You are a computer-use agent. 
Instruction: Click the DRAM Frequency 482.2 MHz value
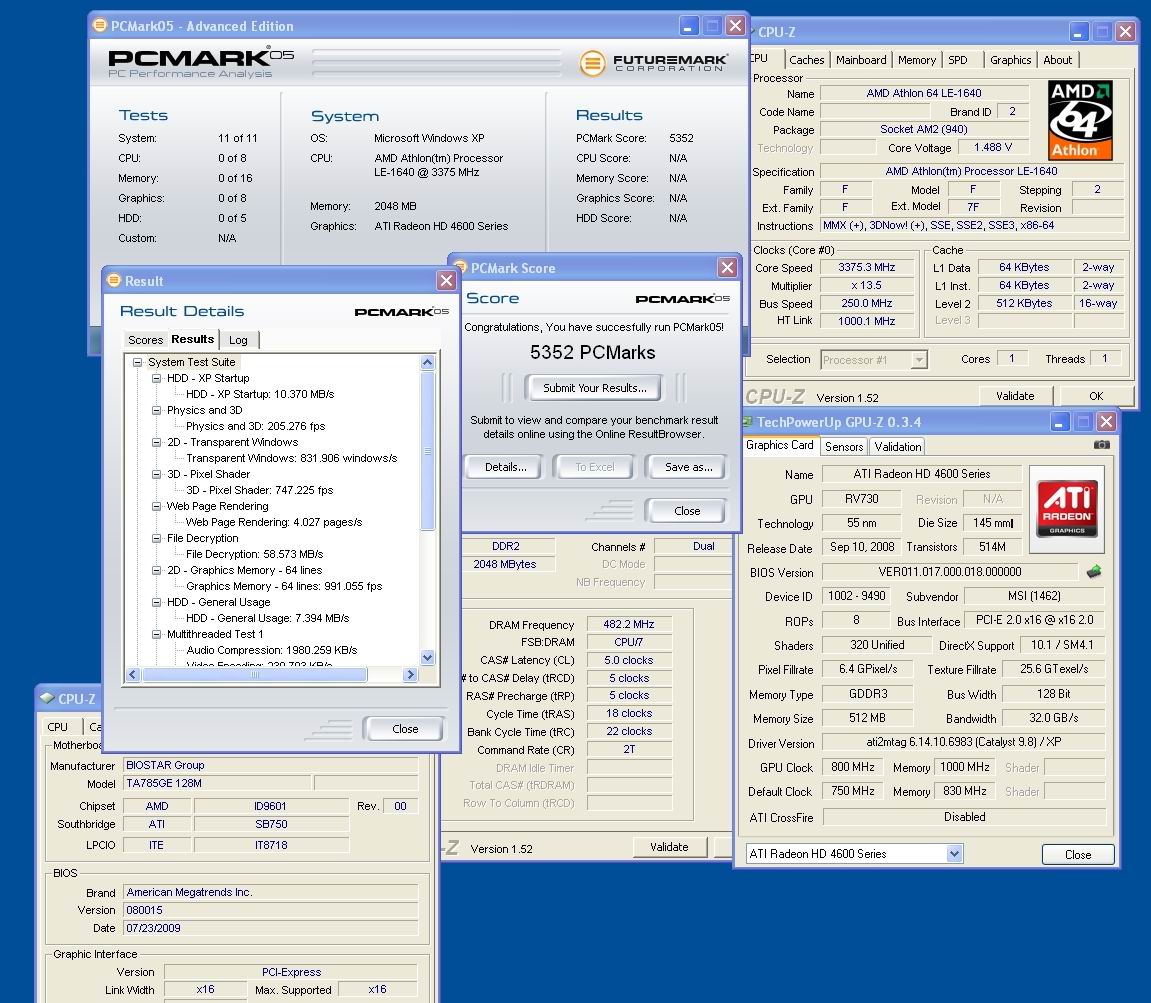[x=628, y=624]
